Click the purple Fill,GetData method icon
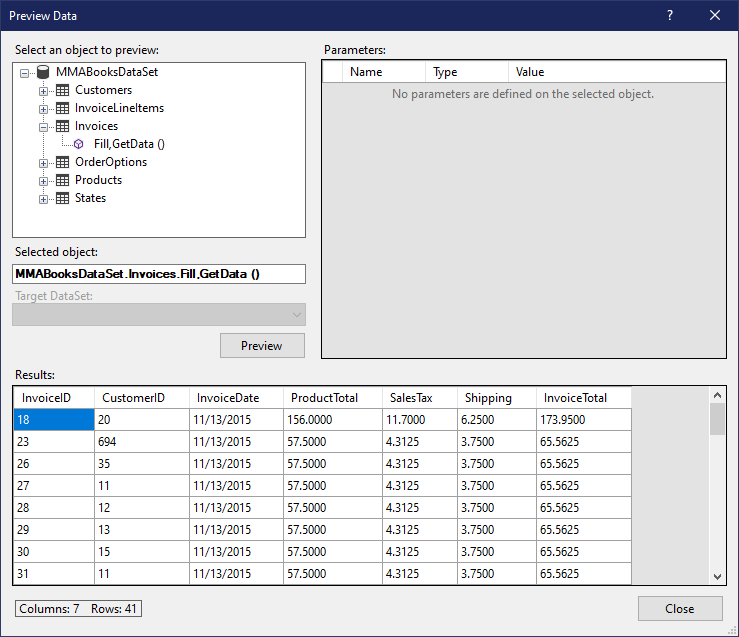This screenshot has height=637, width=739. tap(79, 144)
